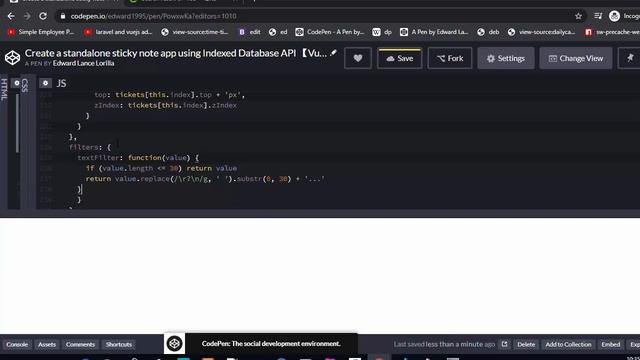Click the 'textFilter: function(value) {' line
Image resolution: width=640 pixels, height=360 pixels.
pyautogui.click(x=138, y=158)
